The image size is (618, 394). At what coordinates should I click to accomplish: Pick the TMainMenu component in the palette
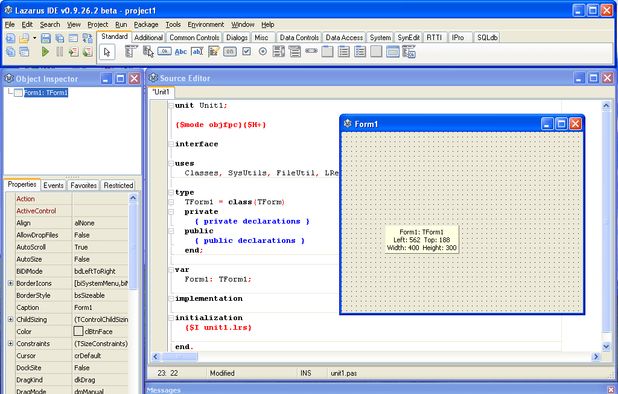coord(131,52)
